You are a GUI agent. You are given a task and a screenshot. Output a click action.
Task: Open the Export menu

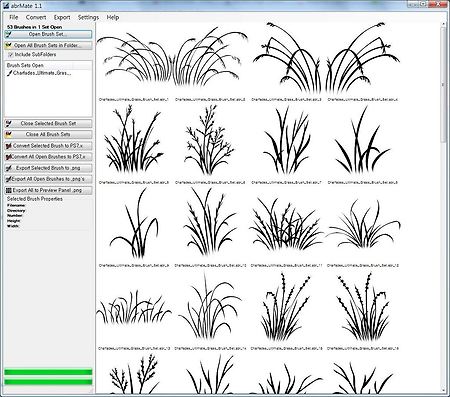62,17
